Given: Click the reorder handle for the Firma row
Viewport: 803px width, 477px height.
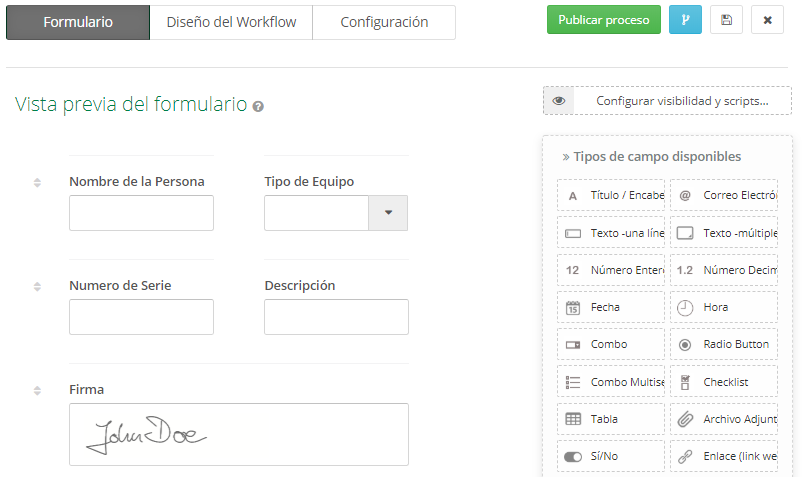Looking at the screenshot, I should point(37,390).
